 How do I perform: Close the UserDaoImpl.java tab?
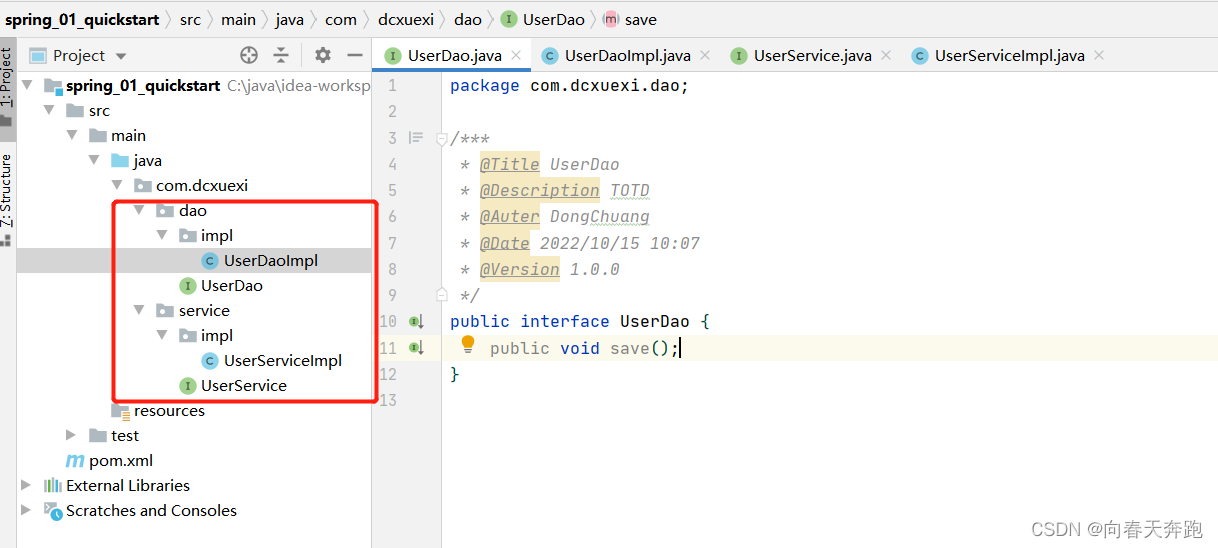point(704,56)
